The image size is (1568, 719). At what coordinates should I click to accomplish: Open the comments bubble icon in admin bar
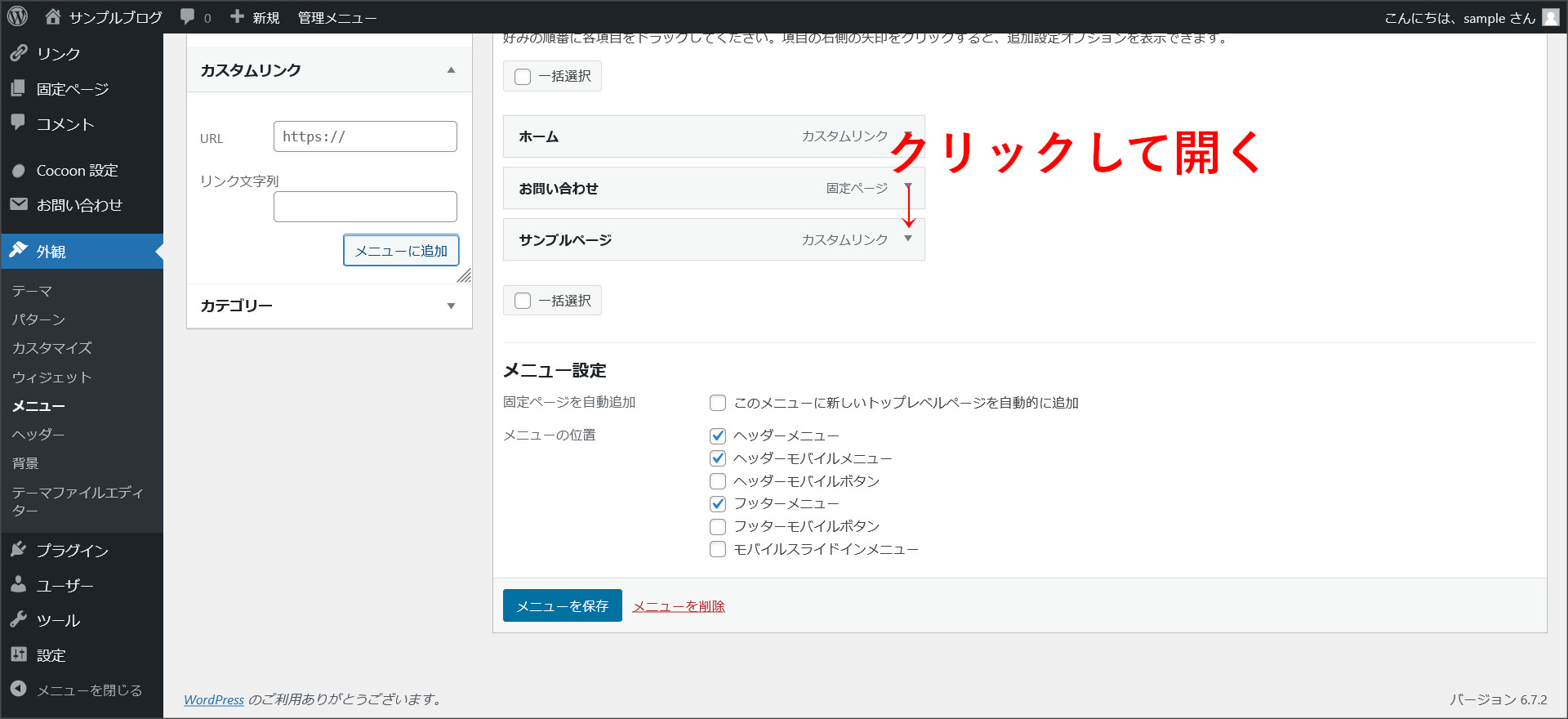pos(188,17)
